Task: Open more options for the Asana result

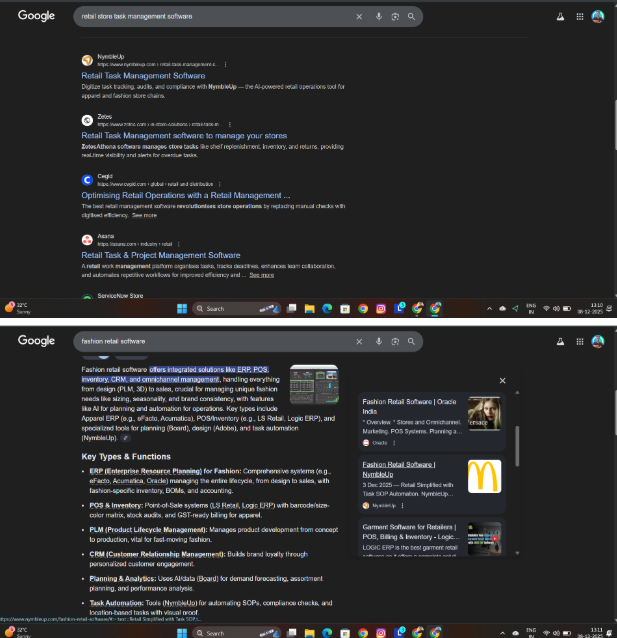Action: 179,244
